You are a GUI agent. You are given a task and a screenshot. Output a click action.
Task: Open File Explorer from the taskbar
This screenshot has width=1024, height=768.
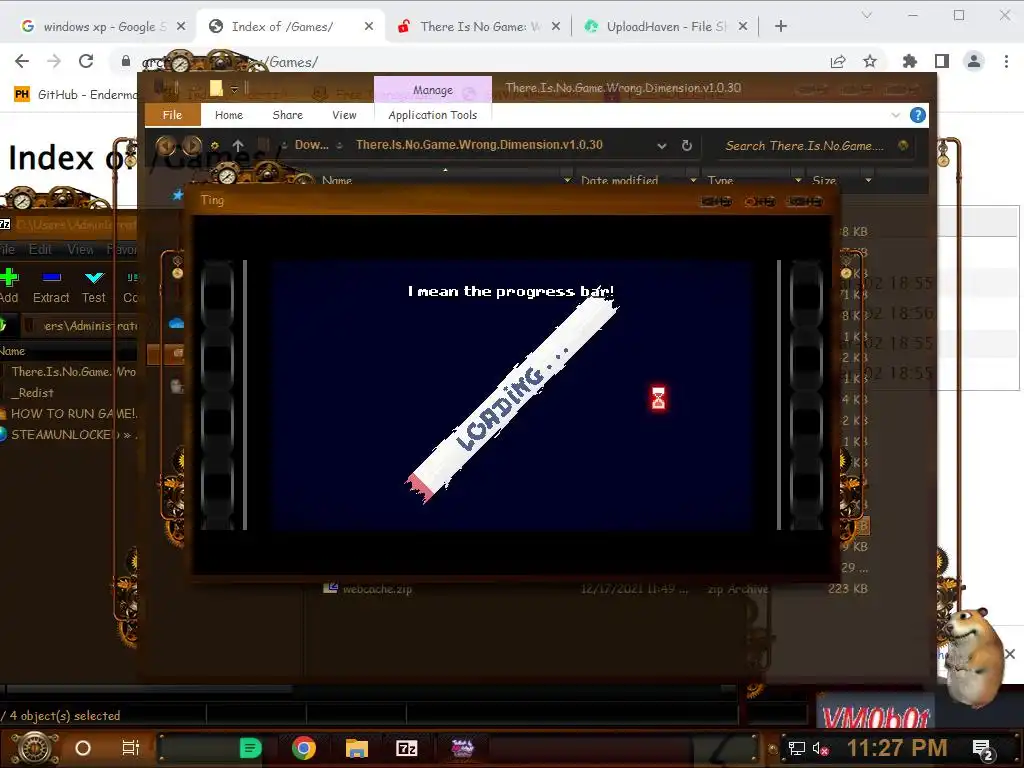pos(357,748)
